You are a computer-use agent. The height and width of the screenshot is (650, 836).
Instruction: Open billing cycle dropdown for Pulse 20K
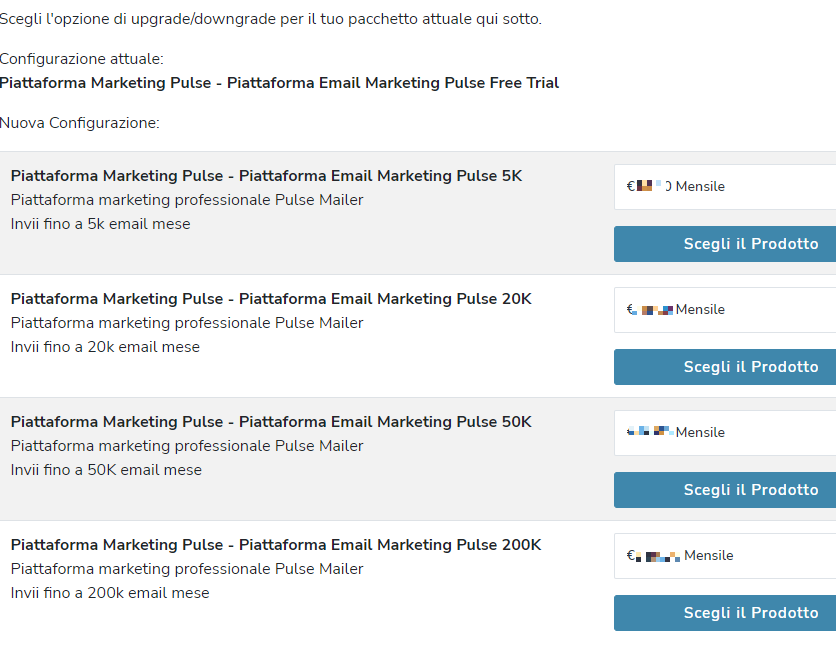(725, 310)
